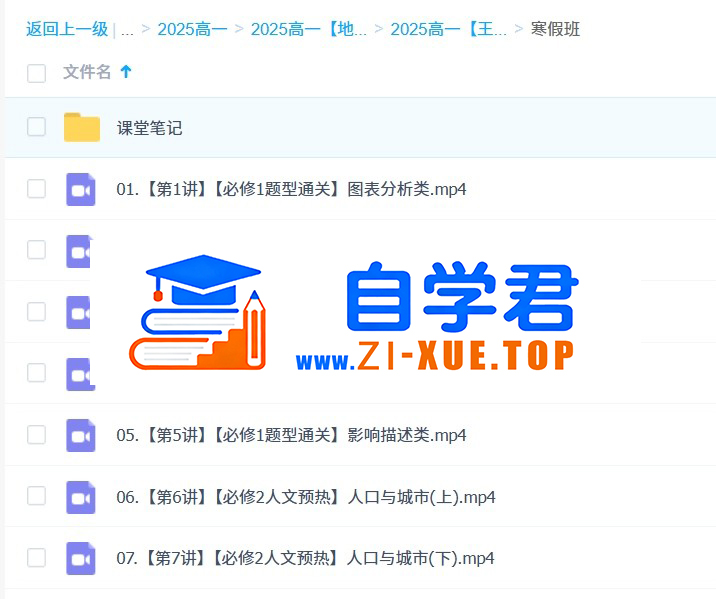The width and height of the screenshot is (716, 599).
Task: Check the checkbox of the row above 05.
Action: tap(37, 373)
